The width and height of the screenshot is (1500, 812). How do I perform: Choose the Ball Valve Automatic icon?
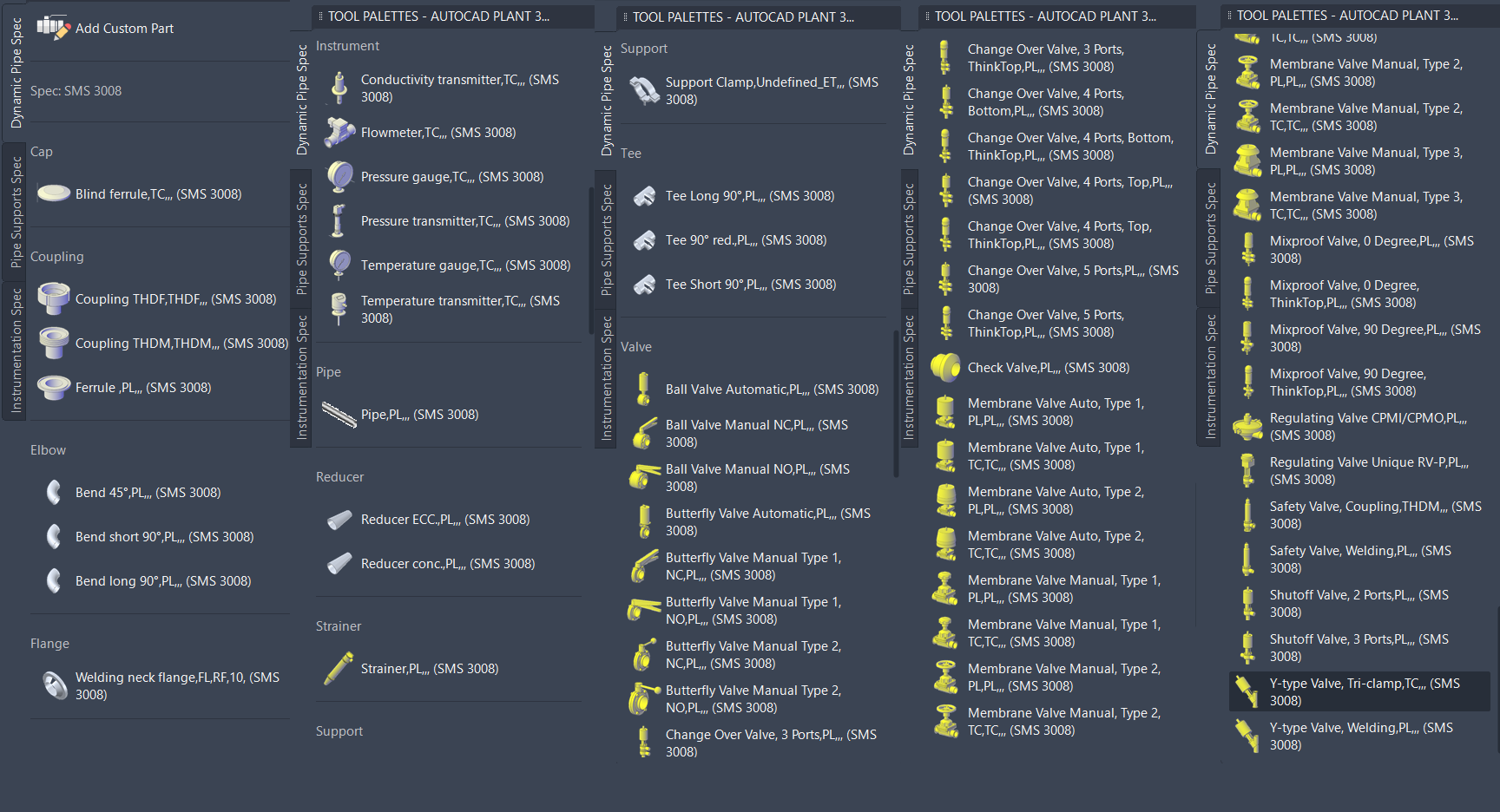[x=643, y=389]
